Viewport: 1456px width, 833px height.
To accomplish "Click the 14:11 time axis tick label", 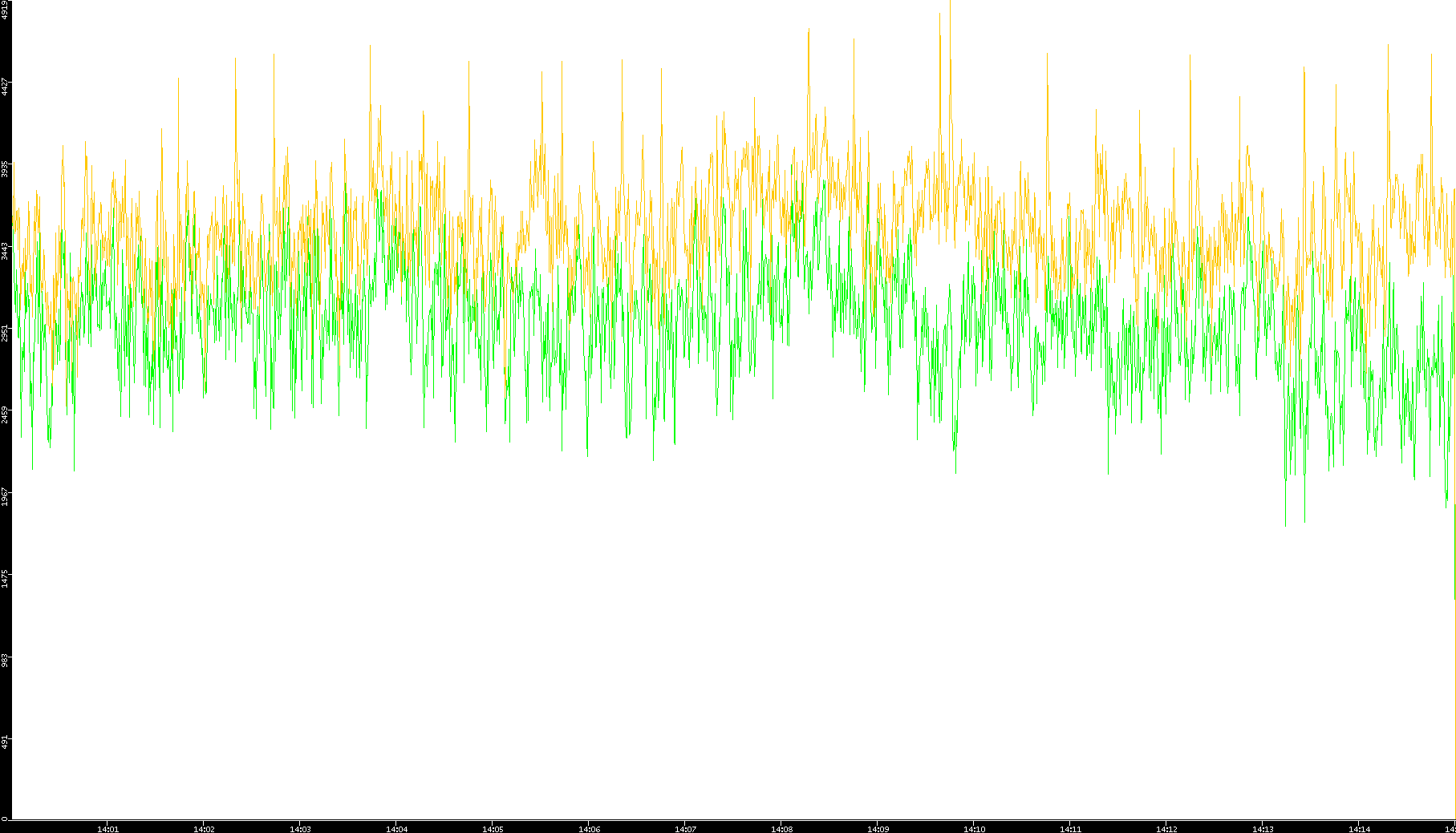I will (1070, 829).
